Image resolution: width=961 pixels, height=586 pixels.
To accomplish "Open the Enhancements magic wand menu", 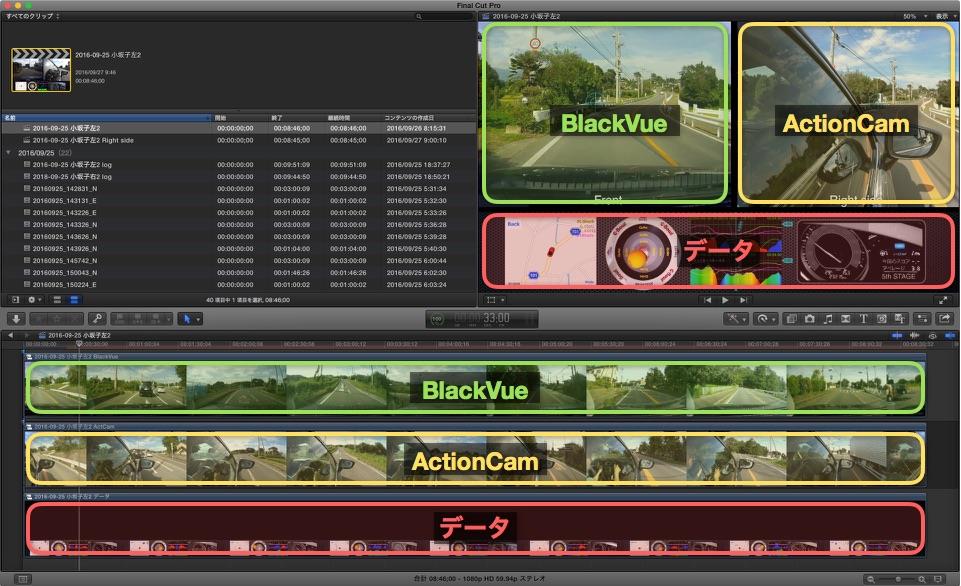I will point(735,319).
